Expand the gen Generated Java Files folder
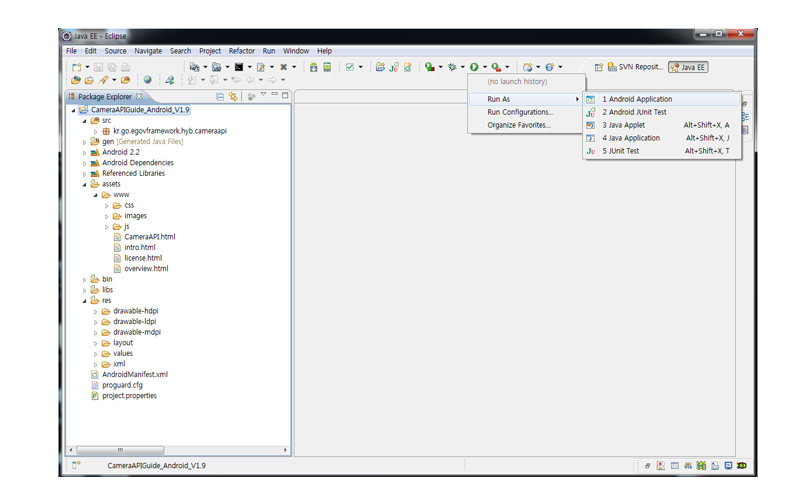 (x=85, y=142)
